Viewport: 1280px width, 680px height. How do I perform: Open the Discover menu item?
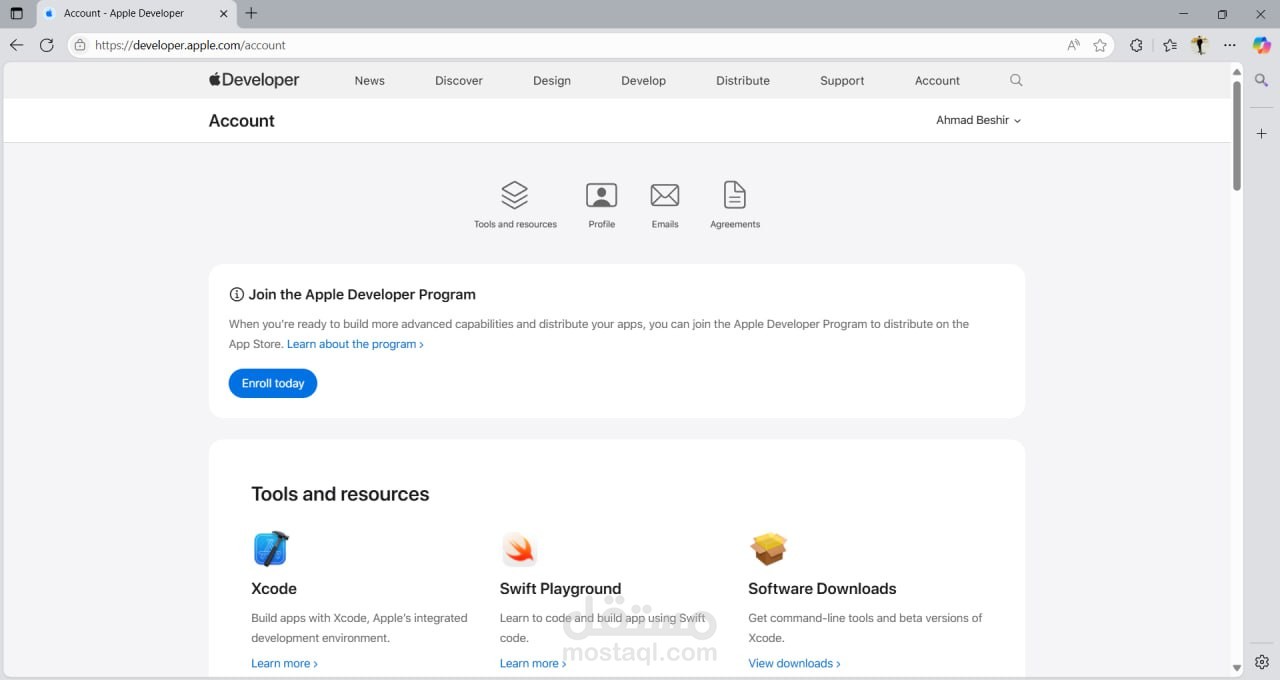tap(459, 81)
